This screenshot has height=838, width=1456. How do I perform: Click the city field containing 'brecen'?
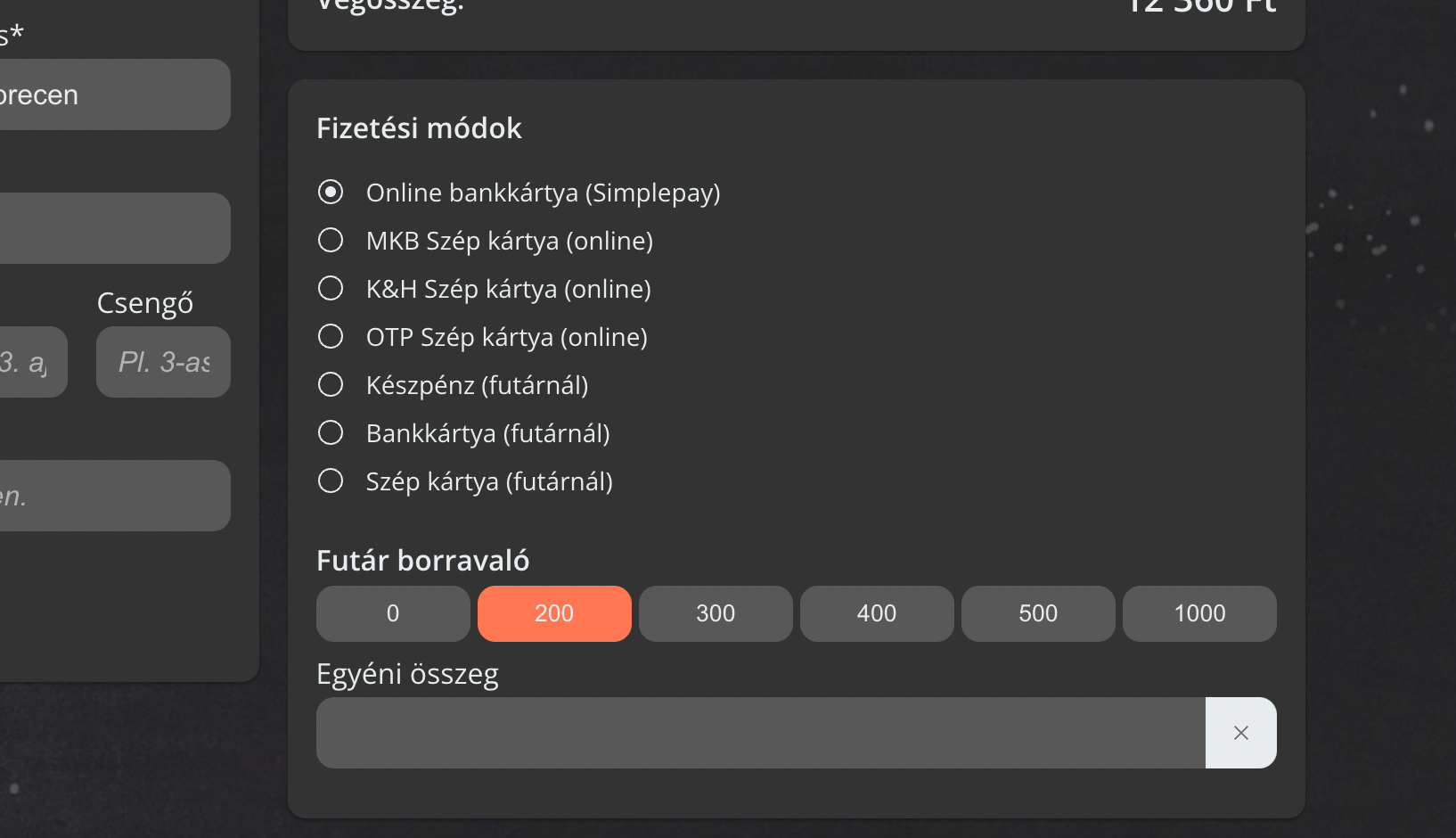click(x=114, y=94)
